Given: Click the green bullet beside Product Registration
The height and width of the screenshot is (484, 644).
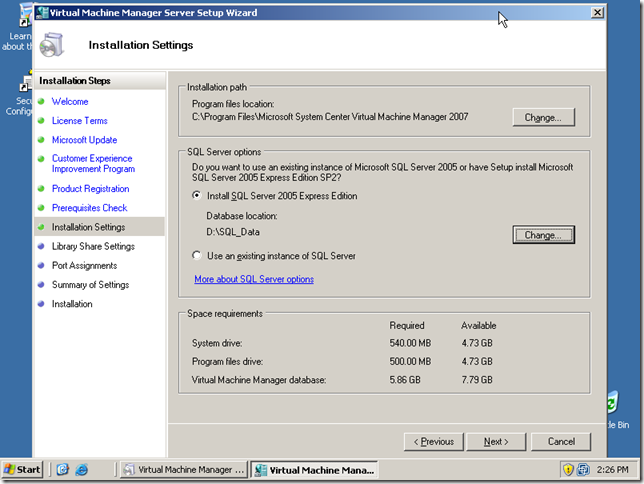Looking at the screenshot, I should coord(41,189).
